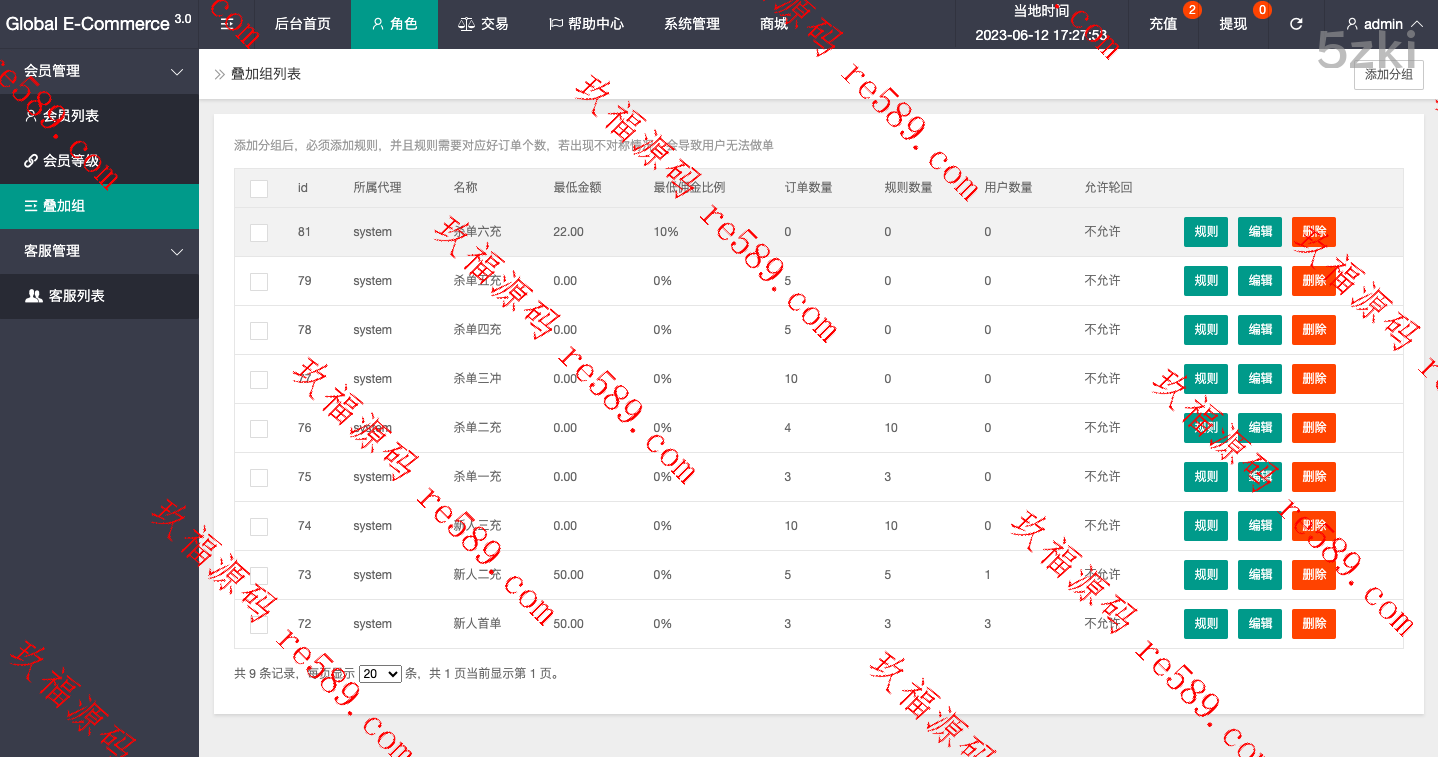Select 叠加组 sidebar item
Image resolution: width=1438 pixels, height=757 pixels.
[63, 206]
